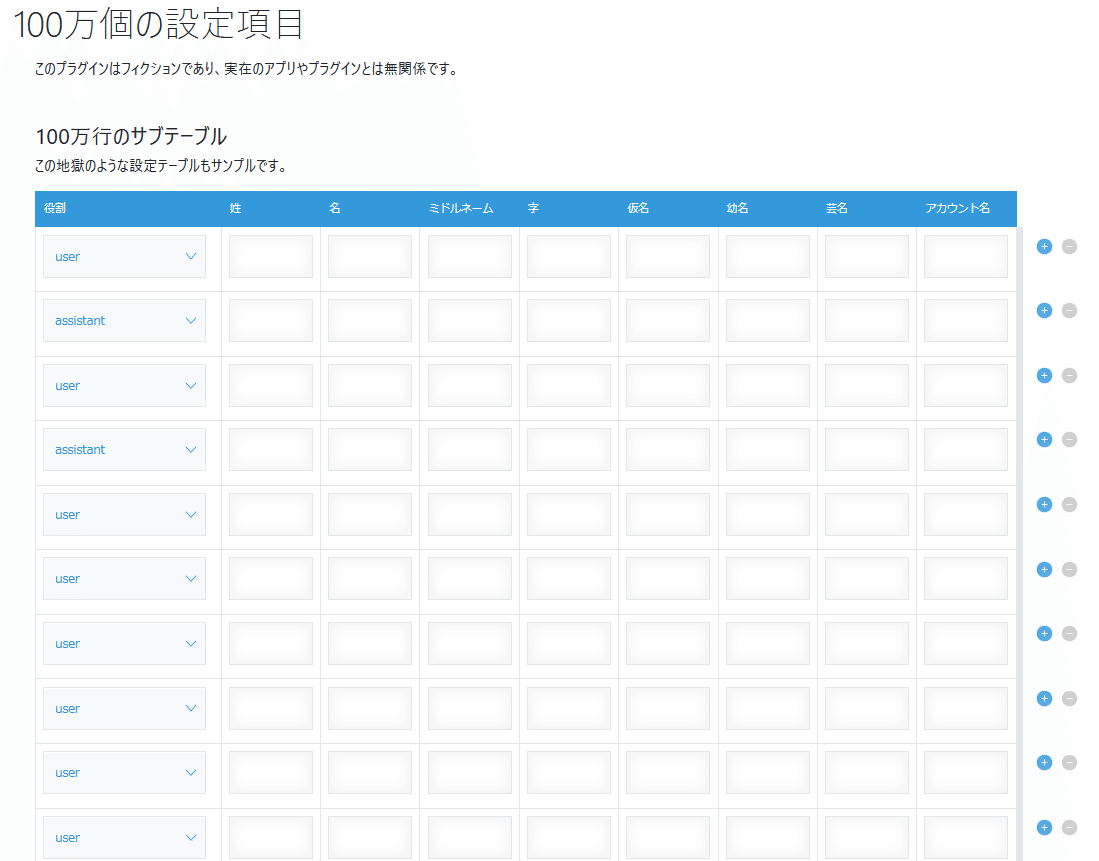Click the minus icon of the eighth row
This screenshot has height=861, width=1099.
point(1069,698)
